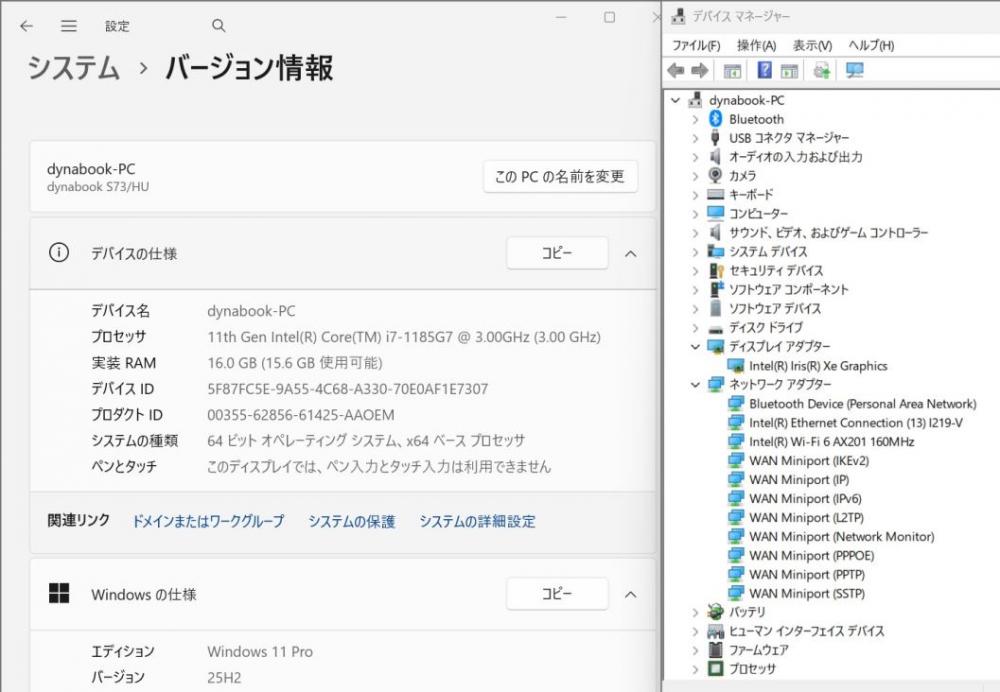Image resolution: width=1000 pixels, height=692 pixels.
Task: Click the システム デバイス folder icon
Action: tap(716, 251)
